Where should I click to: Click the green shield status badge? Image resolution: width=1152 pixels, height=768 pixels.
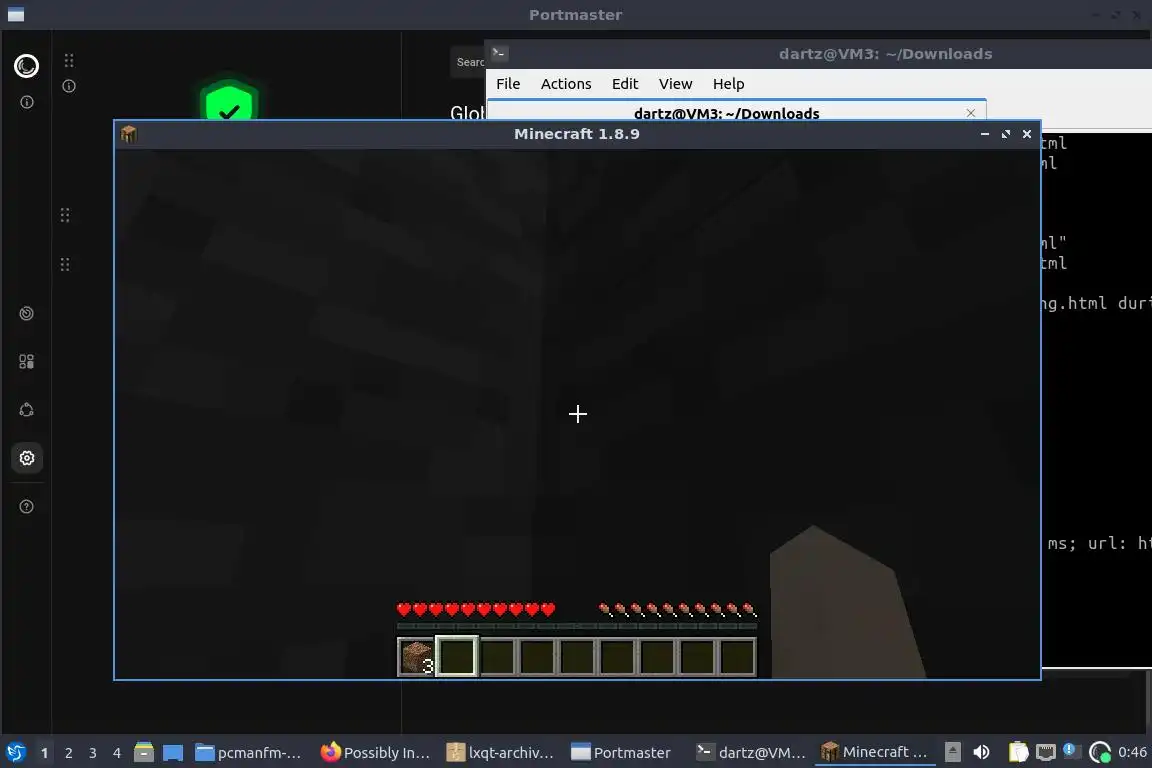229,100
